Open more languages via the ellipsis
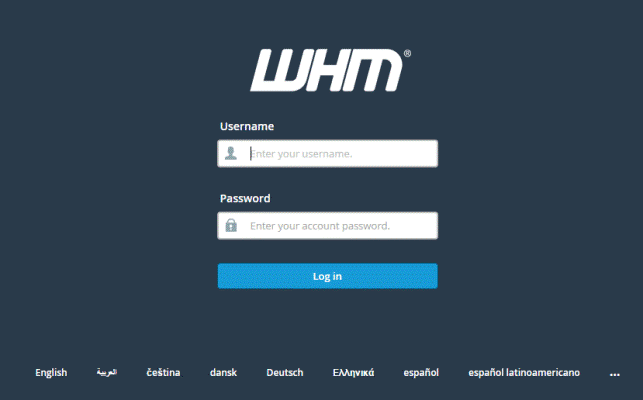 coord(615,374)
